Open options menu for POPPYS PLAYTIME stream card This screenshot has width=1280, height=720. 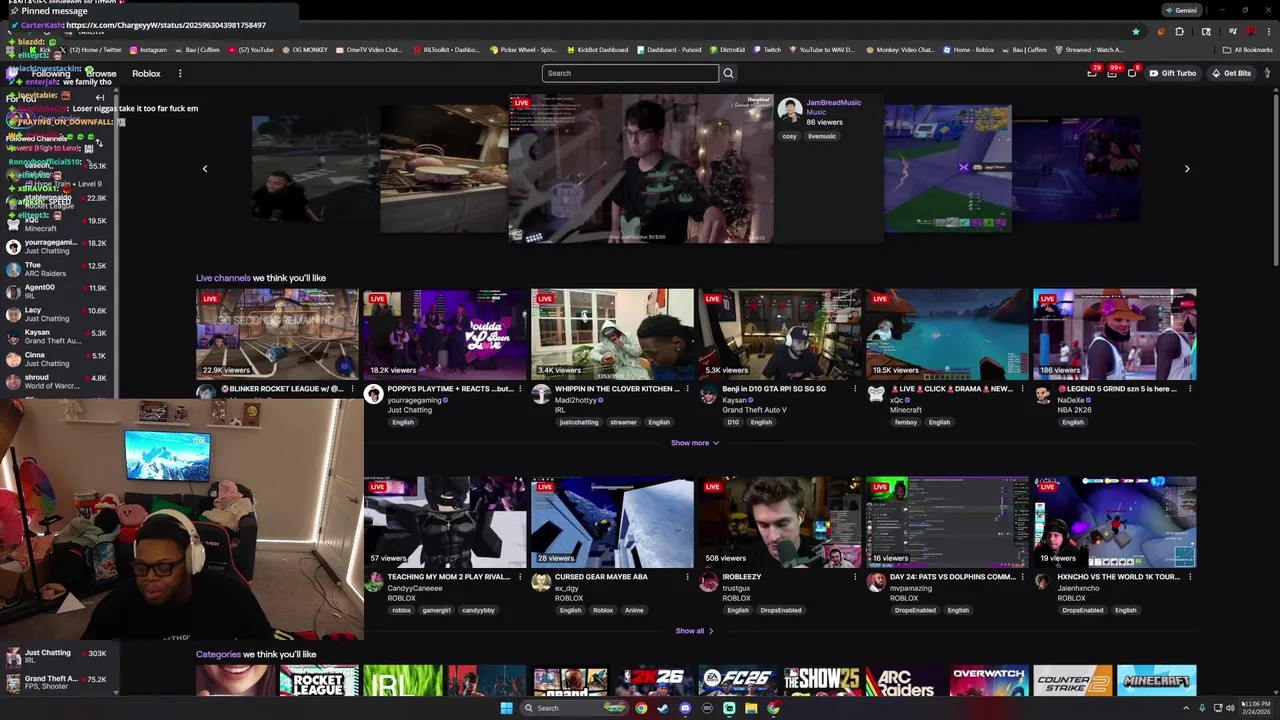click(520, 389)
